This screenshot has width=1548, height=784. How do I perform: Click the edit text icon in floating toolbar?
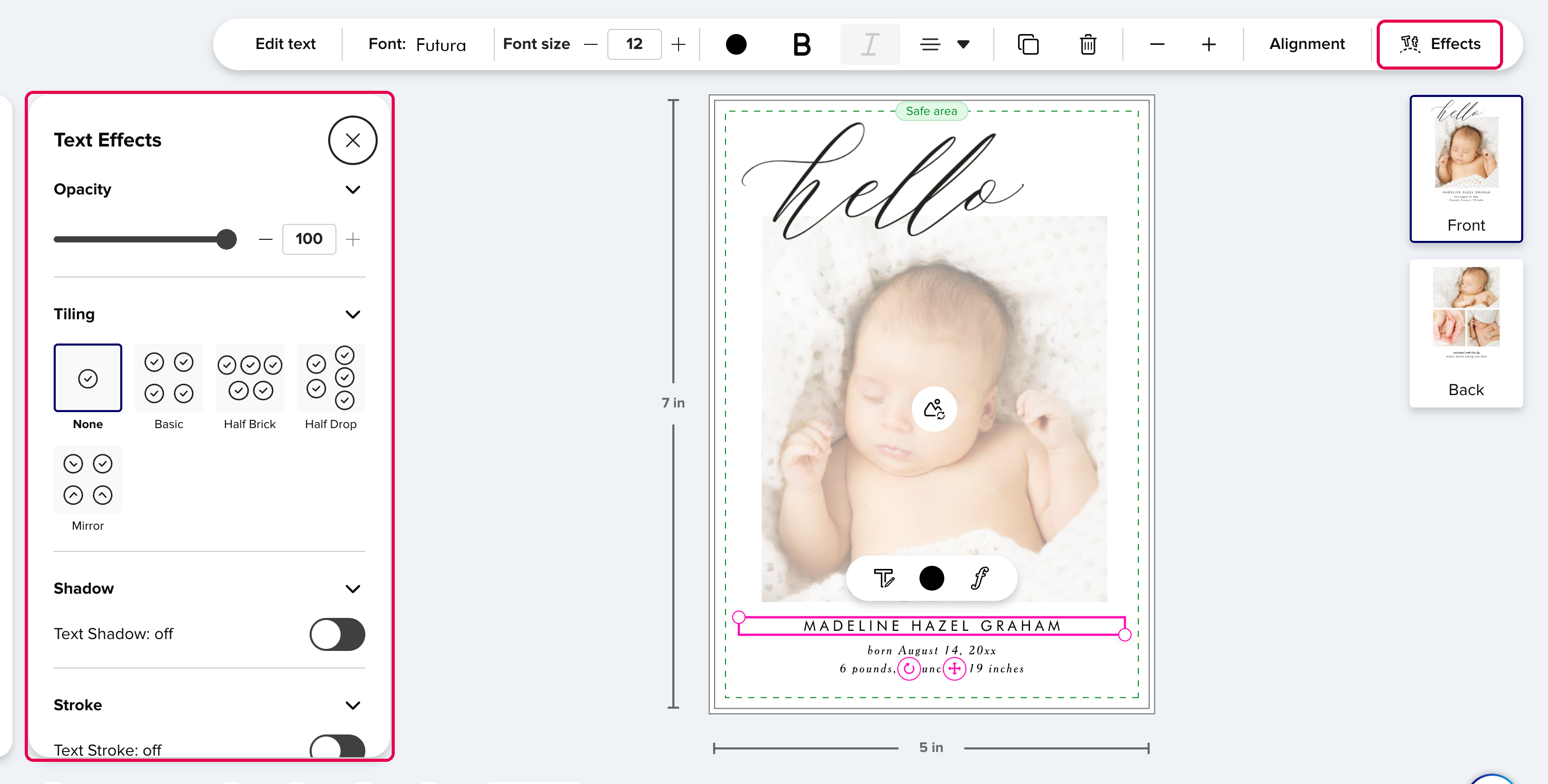tap(883, 578)
